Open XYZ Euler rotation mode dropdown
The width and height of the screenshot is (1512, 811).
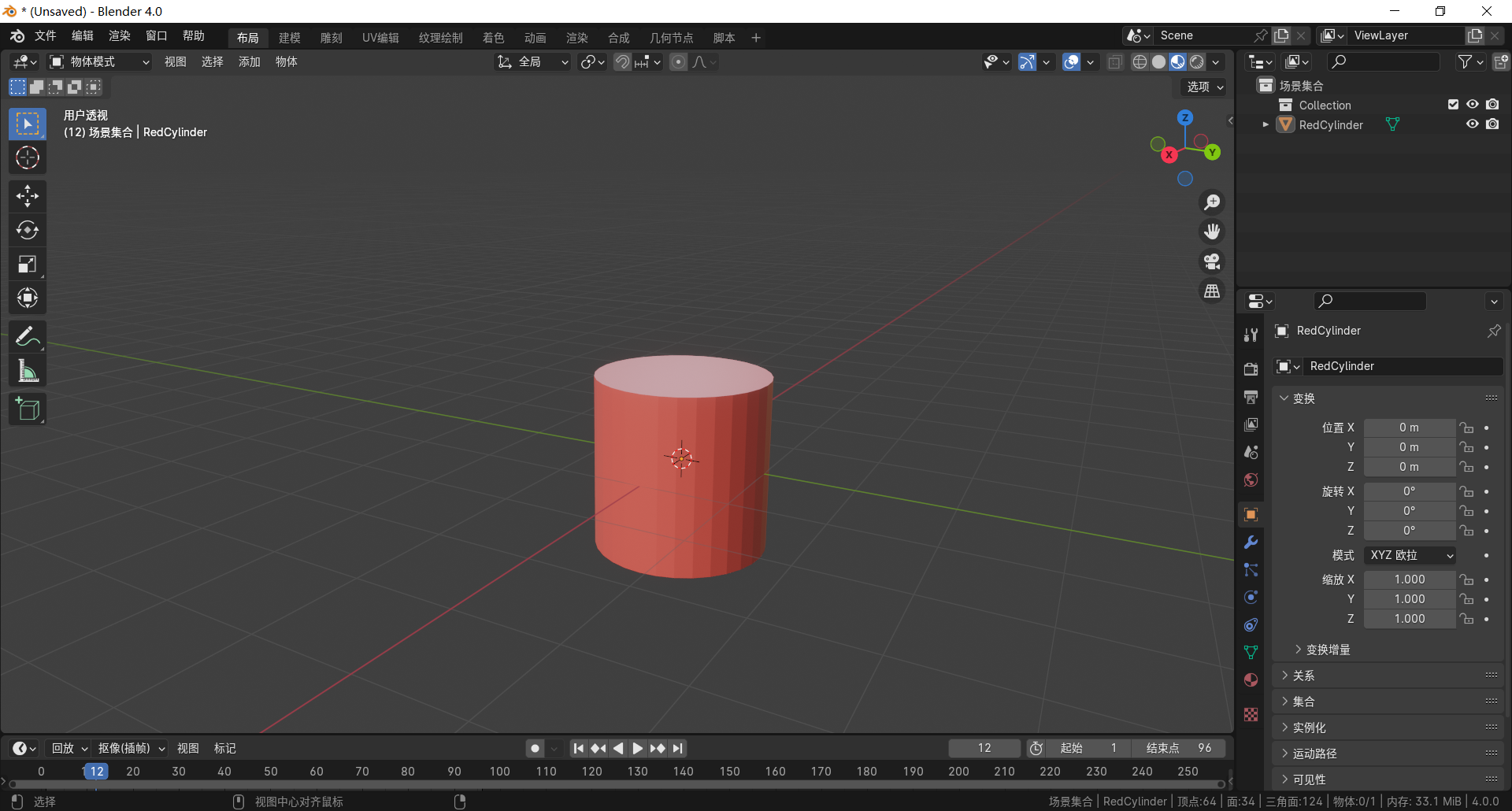coord(1410,555)
